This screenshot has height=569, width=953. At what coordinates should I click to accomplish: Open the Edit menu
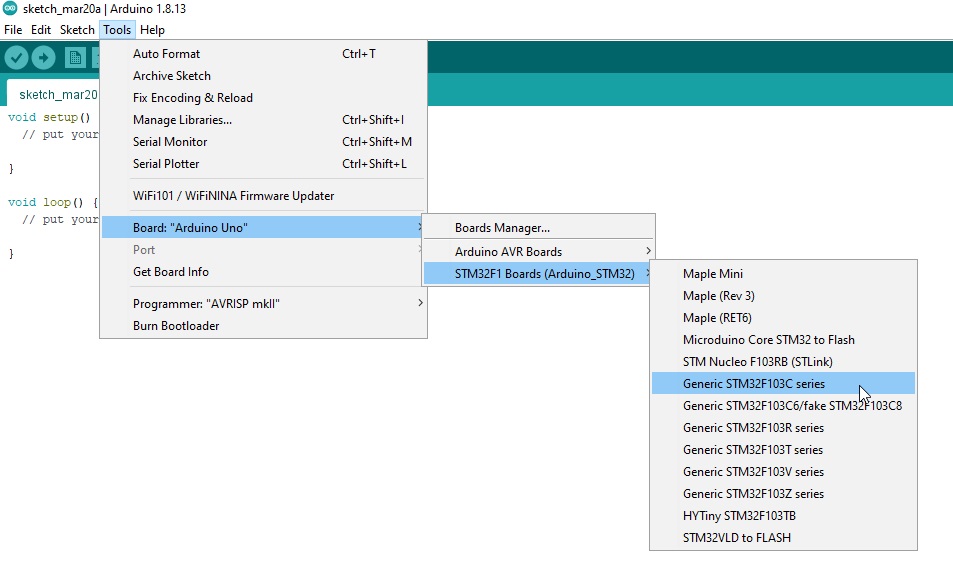pyautogui.click(x=41, y=30)
